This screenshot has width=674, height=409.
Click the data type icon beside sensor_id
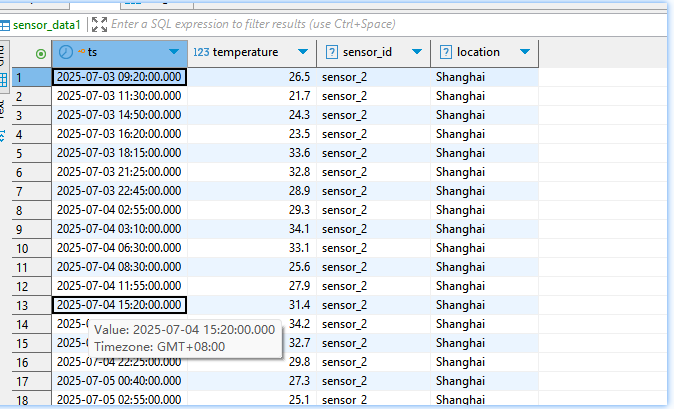[x=330, y=52]
